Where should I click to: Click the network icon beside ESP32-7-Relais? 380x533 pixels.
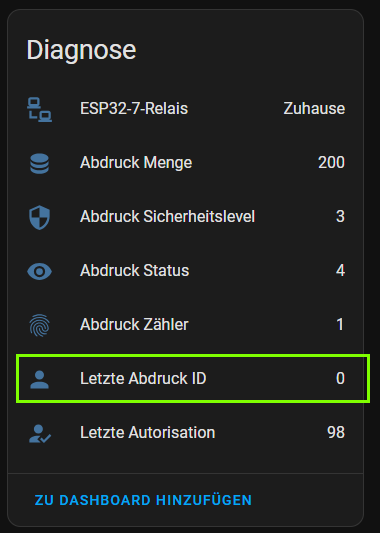39,109
